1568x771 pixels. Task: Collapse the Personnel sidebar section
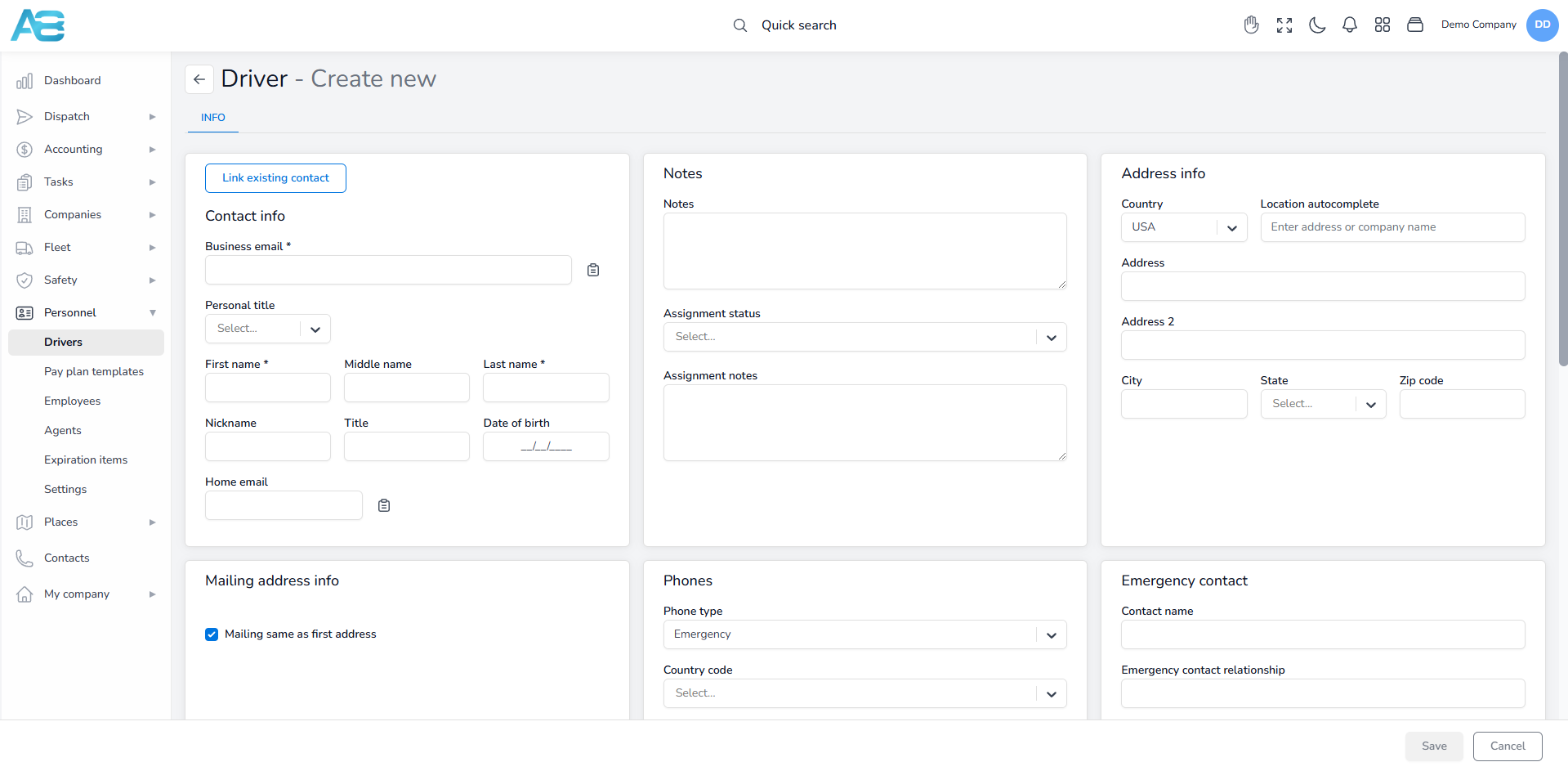[x=86, y=313]
